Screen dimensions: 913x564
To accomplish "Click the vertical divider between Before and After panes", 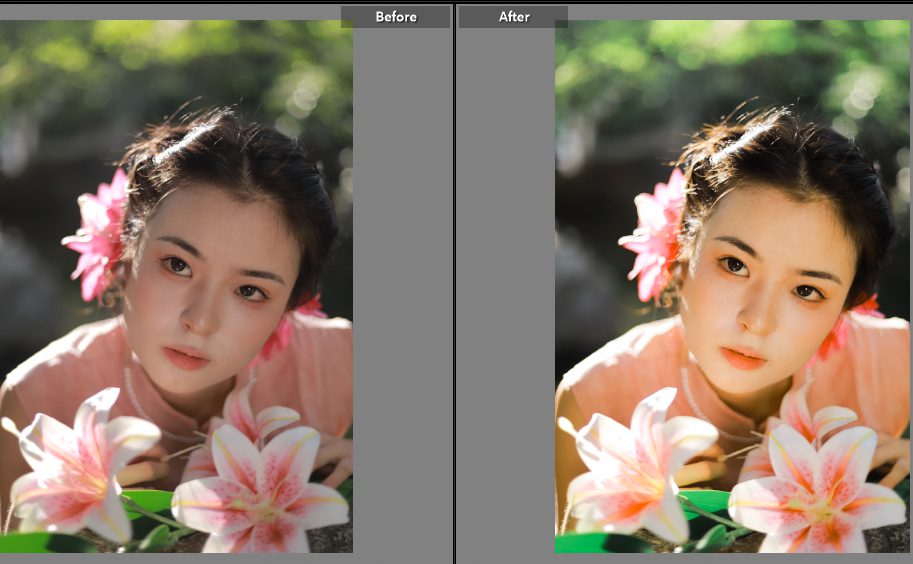I will point(455,282).
